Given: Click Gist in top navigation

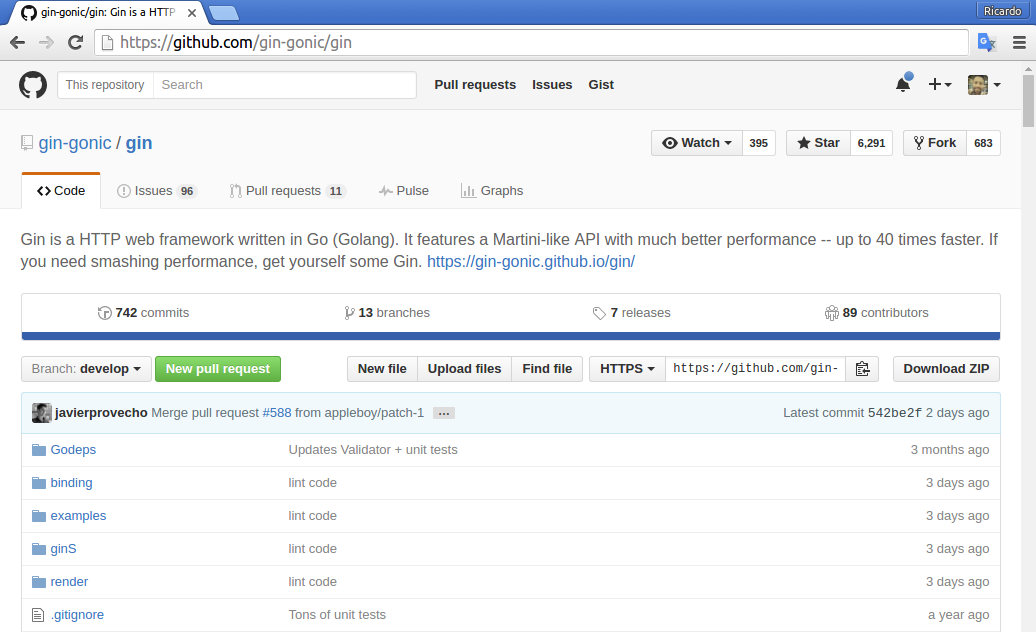Looking at the screenshot, I should pos(601,85).
